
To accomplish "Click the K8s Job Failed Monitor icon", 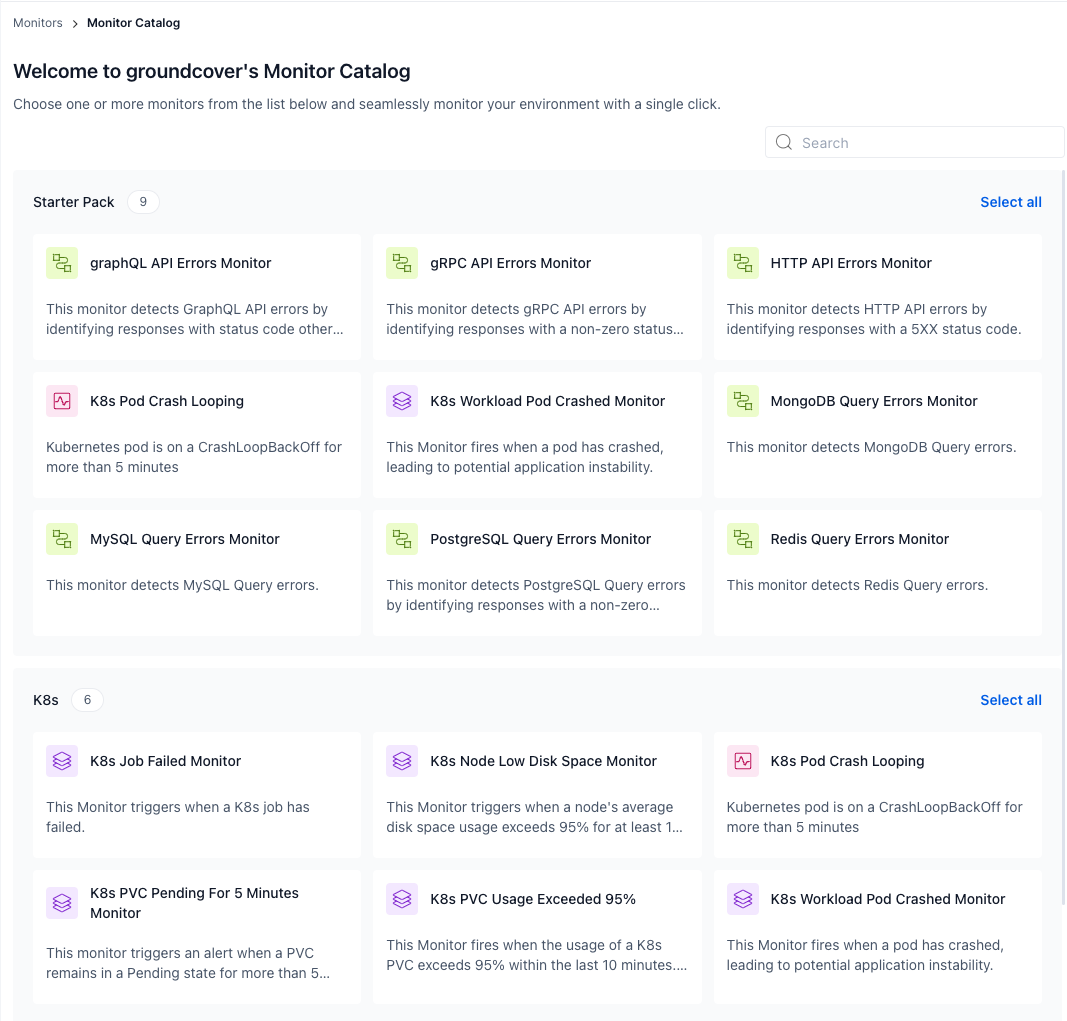I will 62,761.
